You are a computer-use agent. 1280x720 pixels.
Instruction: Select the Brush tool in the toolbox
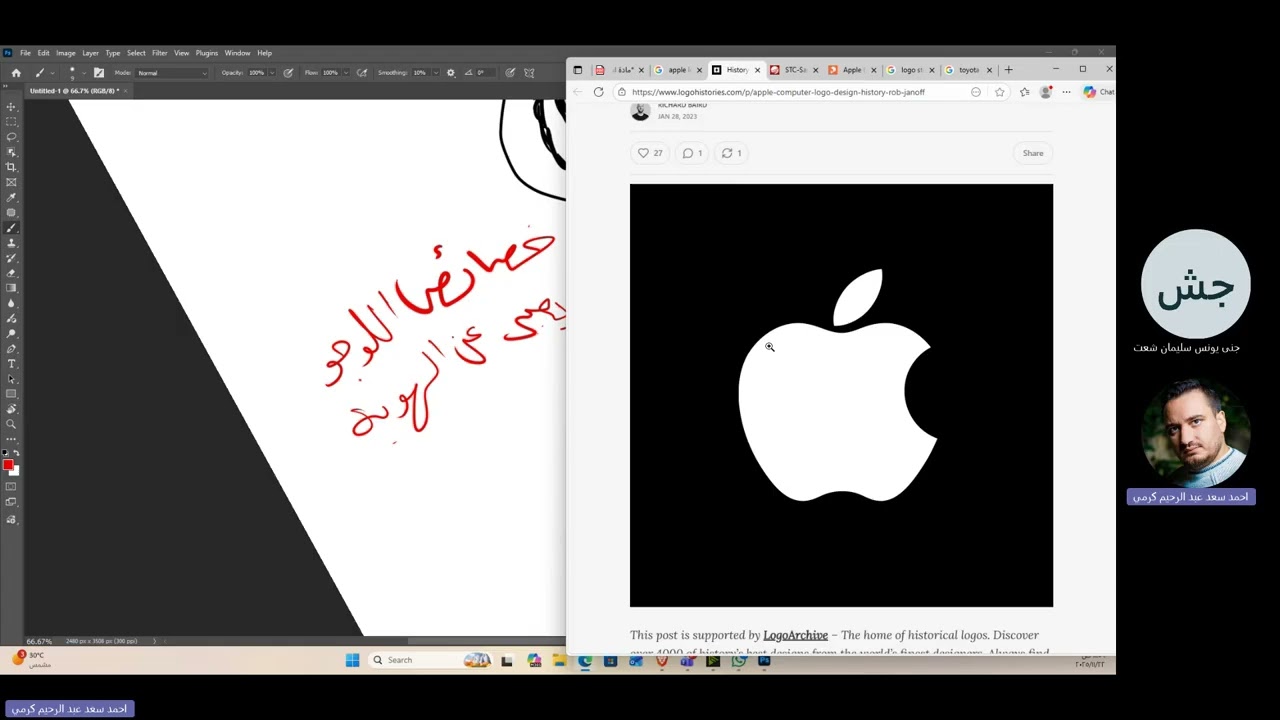coord(11,228)
